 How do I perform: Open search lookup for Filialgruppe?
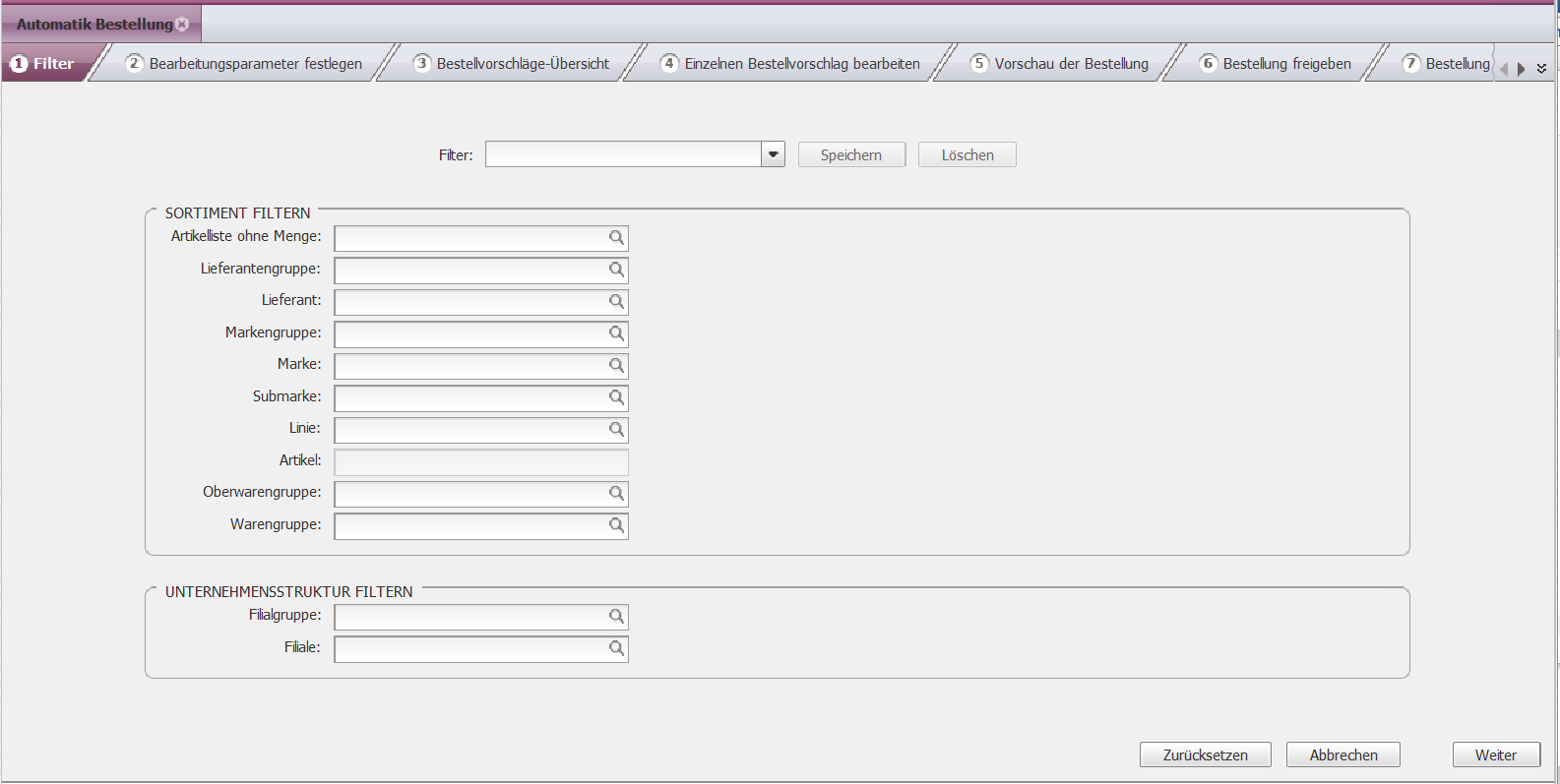pyautogui.click(x=616, y=616)
